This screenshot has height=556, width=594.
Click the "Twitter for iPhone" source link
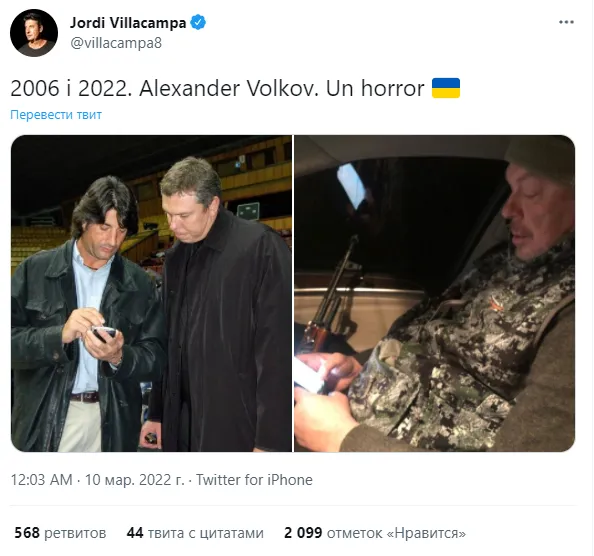point(254,480)
